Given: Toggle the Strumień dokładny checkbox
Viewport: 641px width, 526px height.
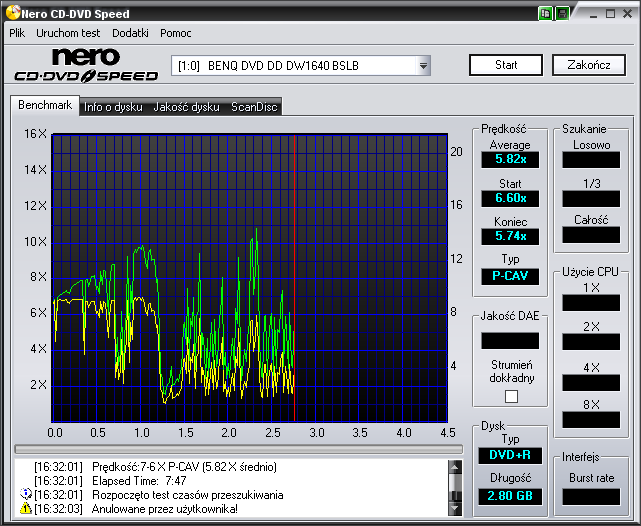Looking at the screenshot, I should point(511,396).
